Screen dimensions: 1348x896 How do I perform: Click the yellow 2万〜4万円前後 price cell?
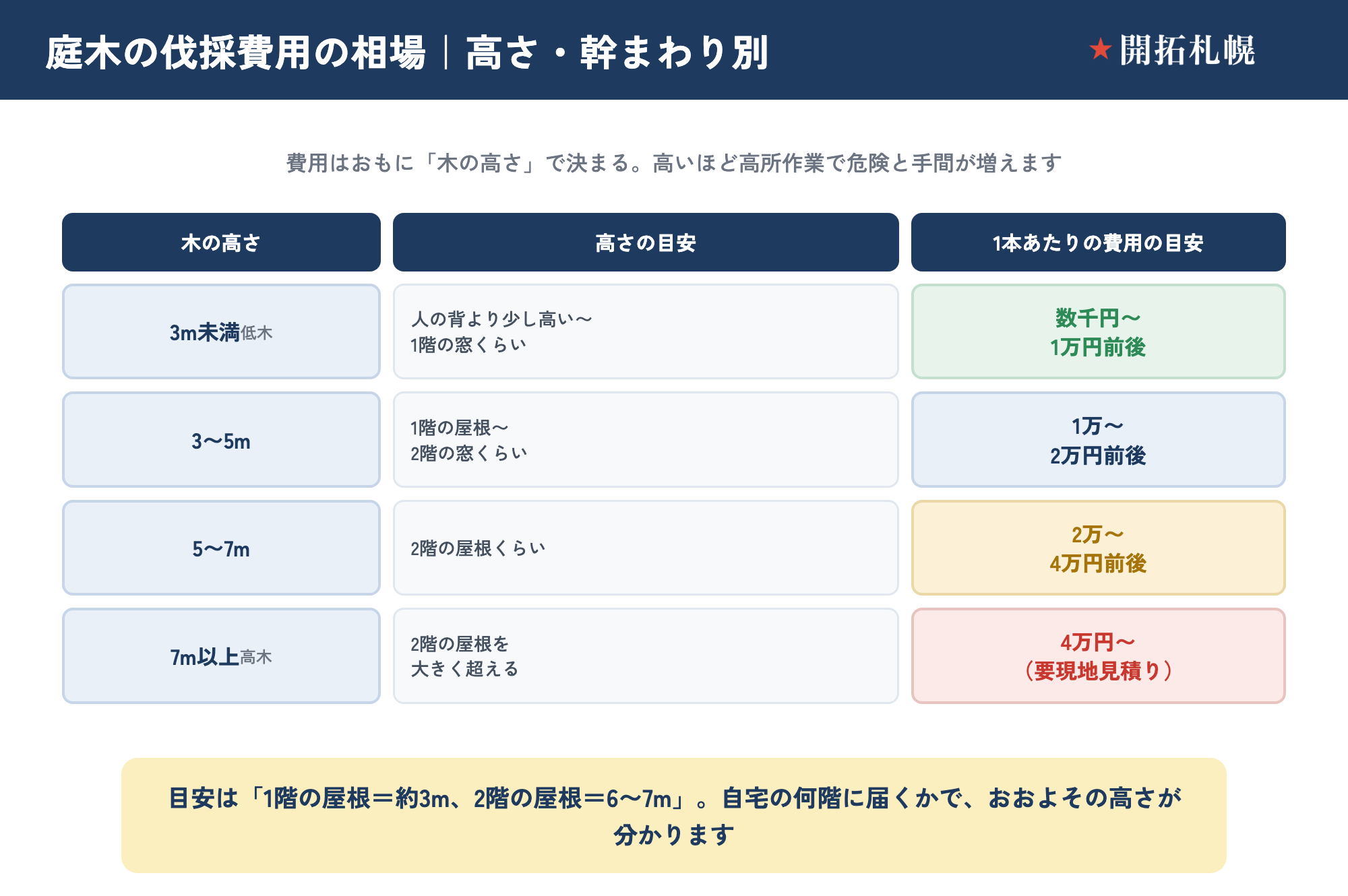point(1099,548)
